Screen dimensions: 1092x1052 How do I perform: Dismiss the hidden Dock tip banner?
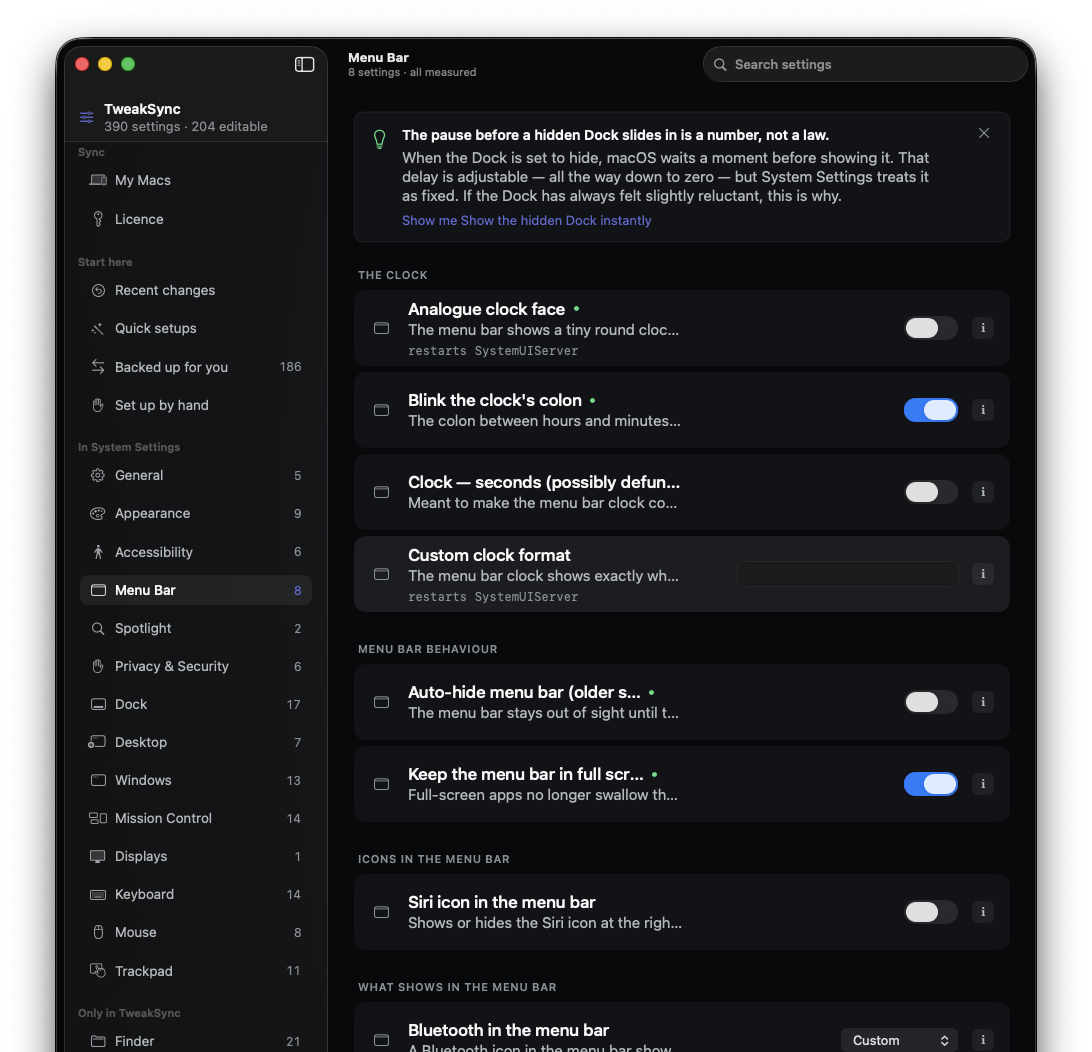(x=983, y=133)
